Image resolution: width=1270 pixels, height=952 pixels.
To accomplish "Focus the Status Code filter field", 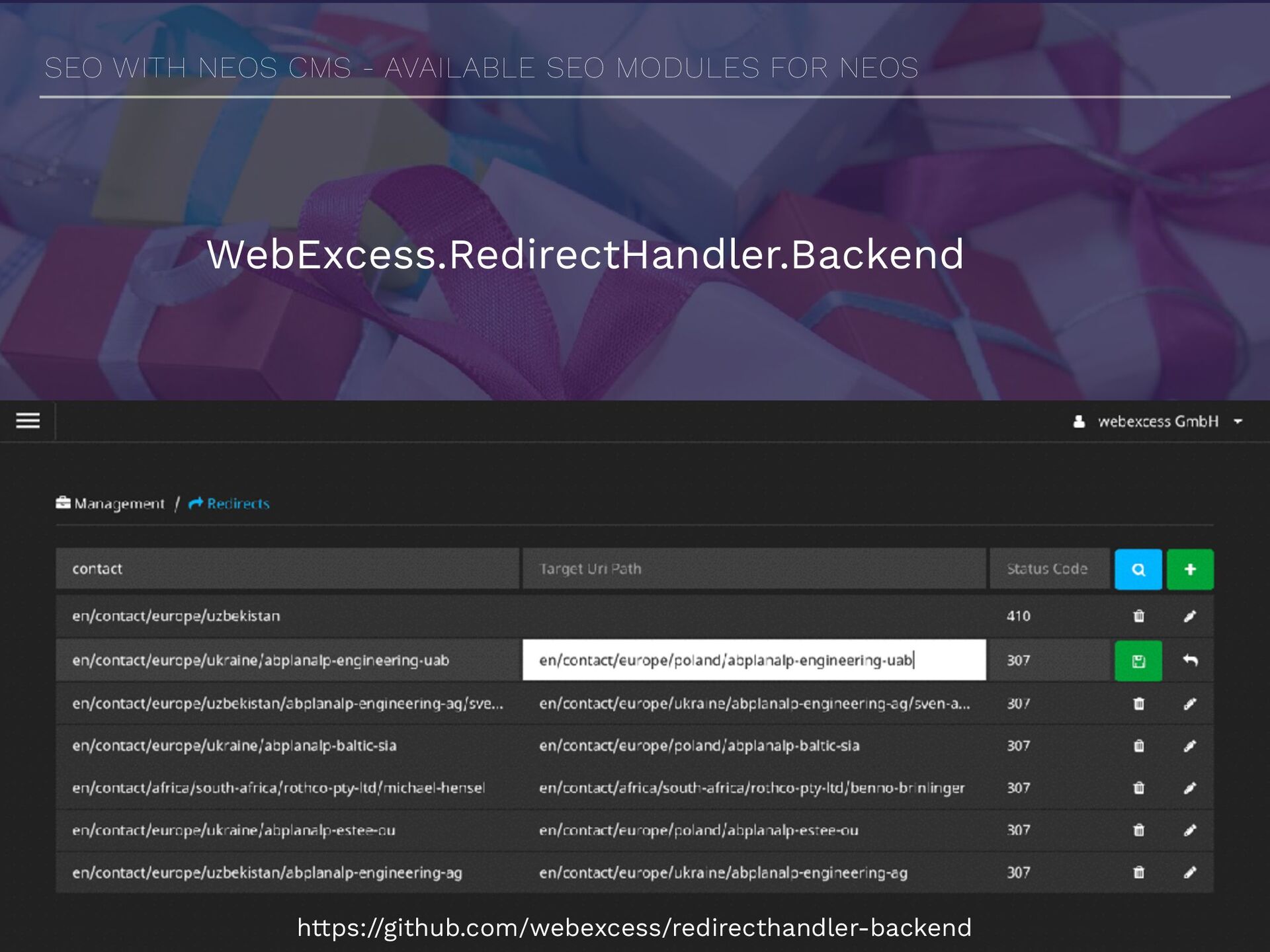I will pos(1049,569).
